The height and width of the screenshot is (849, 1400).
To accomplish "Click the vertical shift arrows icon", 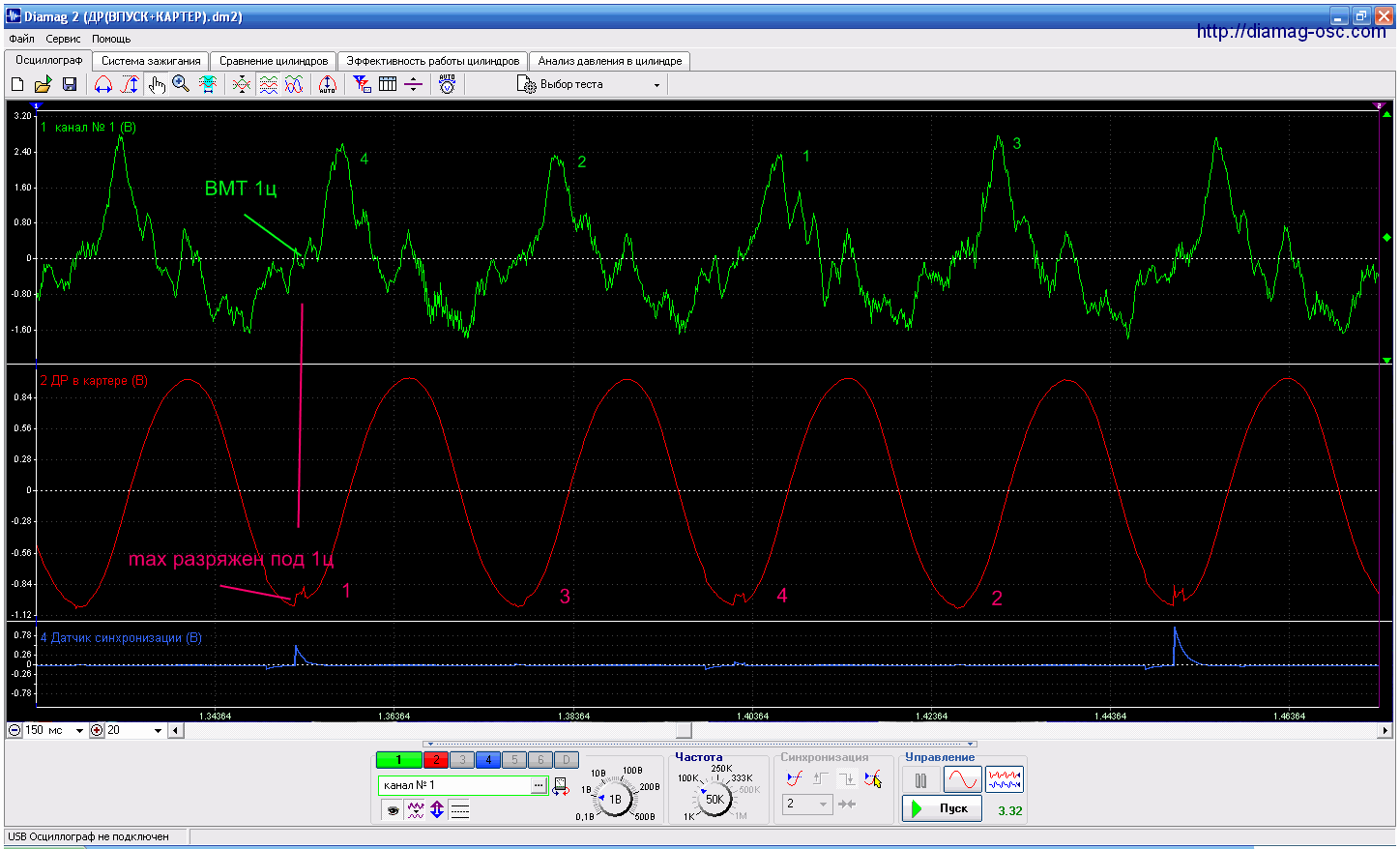I will point(437,810).
